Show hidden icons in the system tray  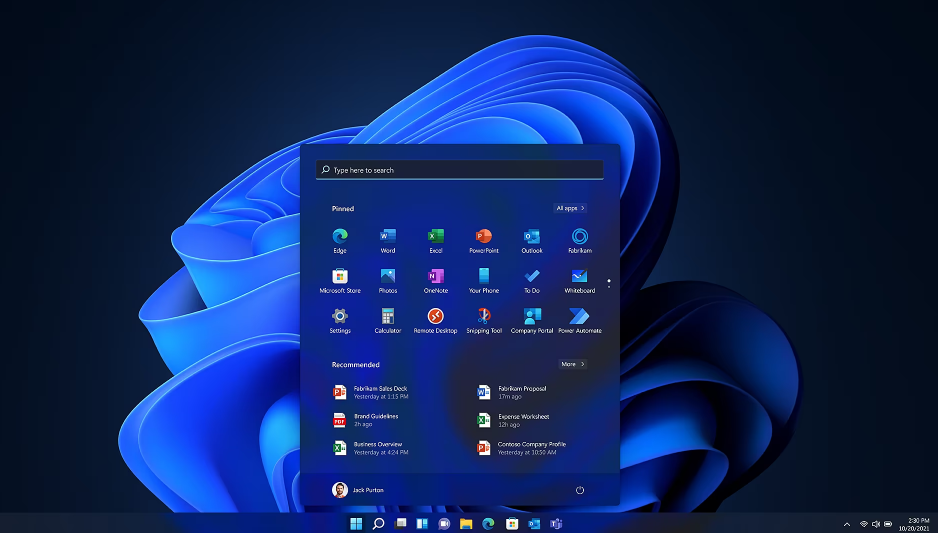pos(848,524)
